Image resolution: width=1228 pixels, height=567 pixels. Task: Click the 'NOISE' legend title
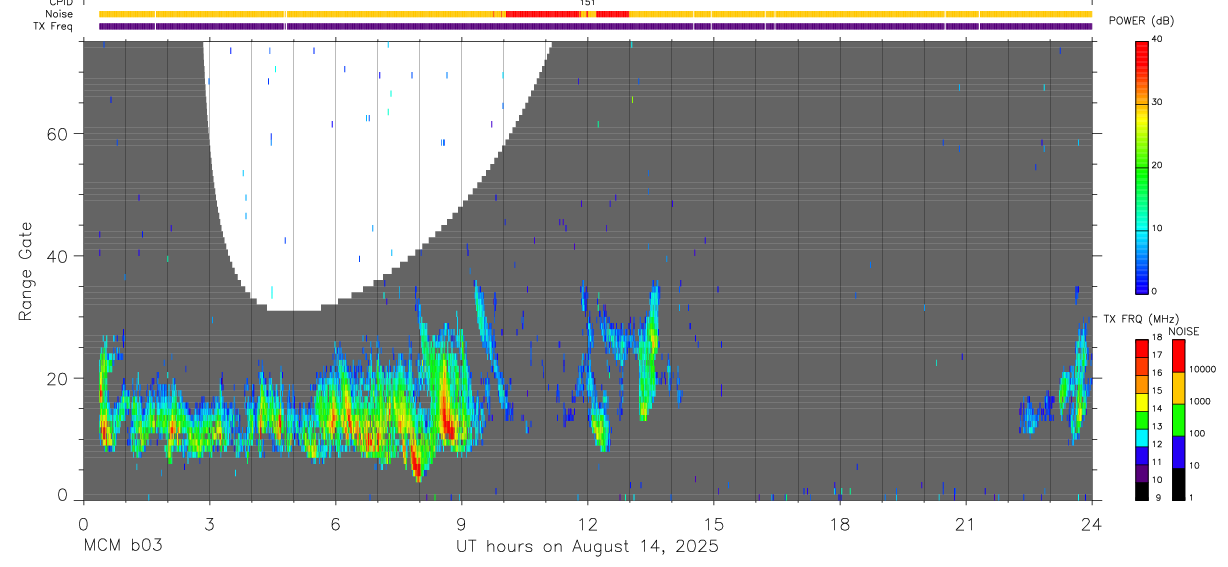pyautogui.click(x=1183, y=331)
